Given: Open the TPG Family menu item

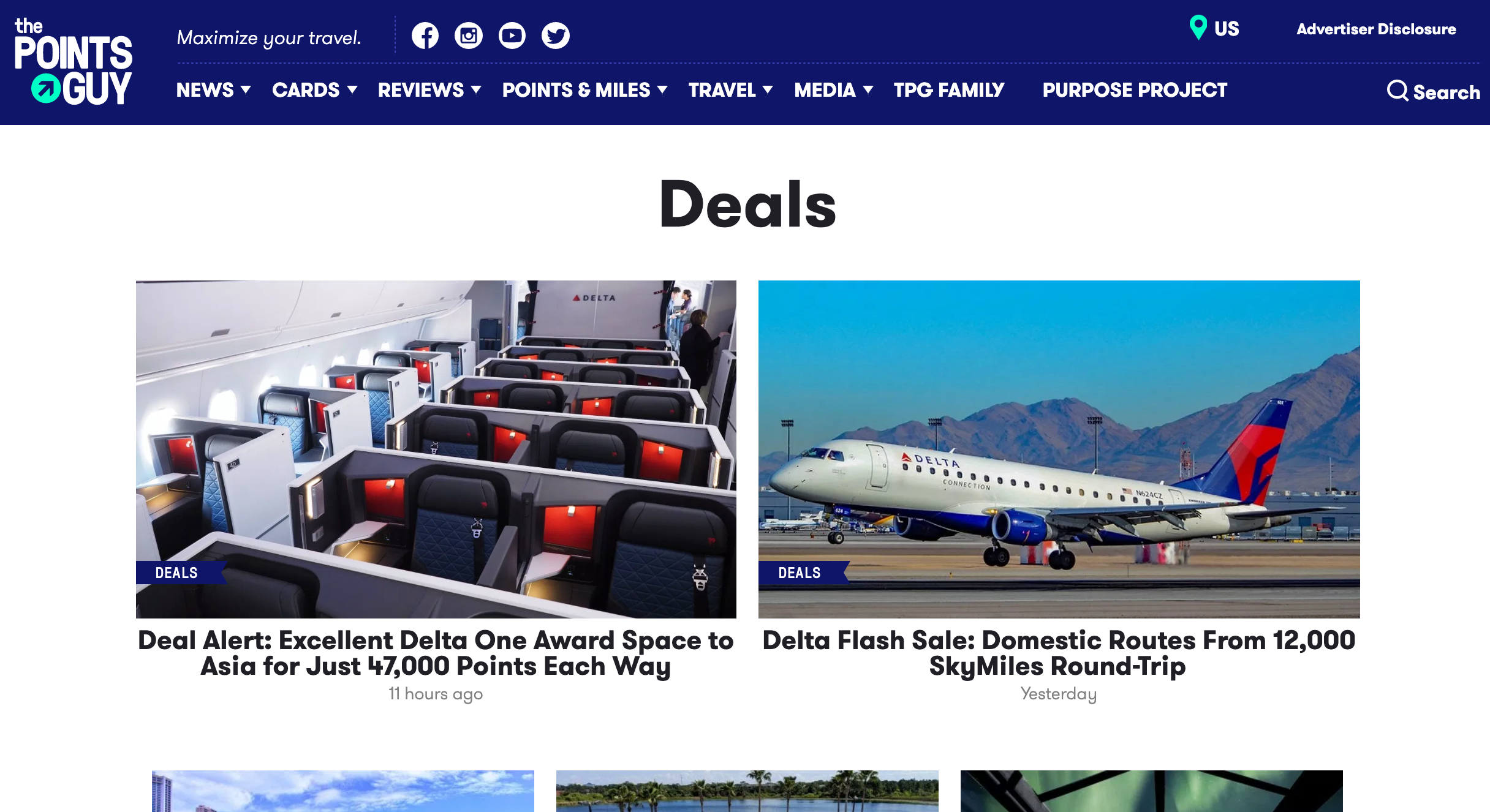Looking at the screenshot, I should pyautogui.click(x=949, y=90).
